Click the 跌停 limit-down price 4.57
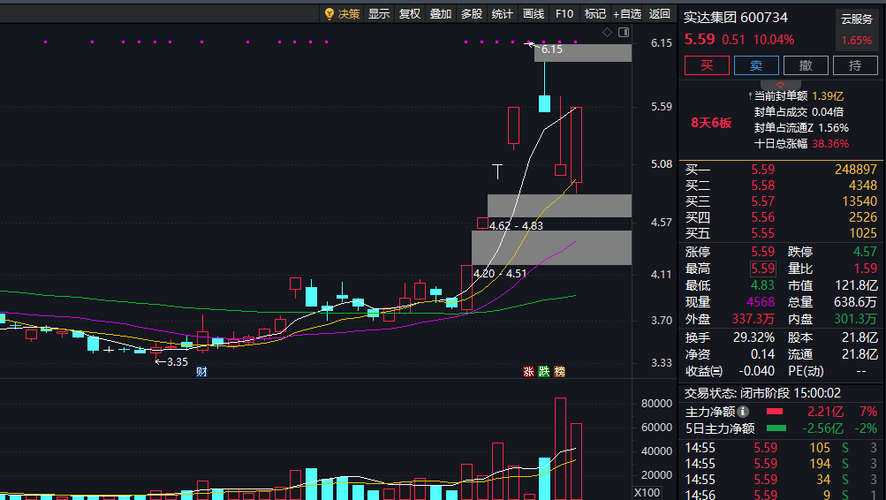Image resolution: width=886 pixels, height=500 pixels. coord(865,251)
